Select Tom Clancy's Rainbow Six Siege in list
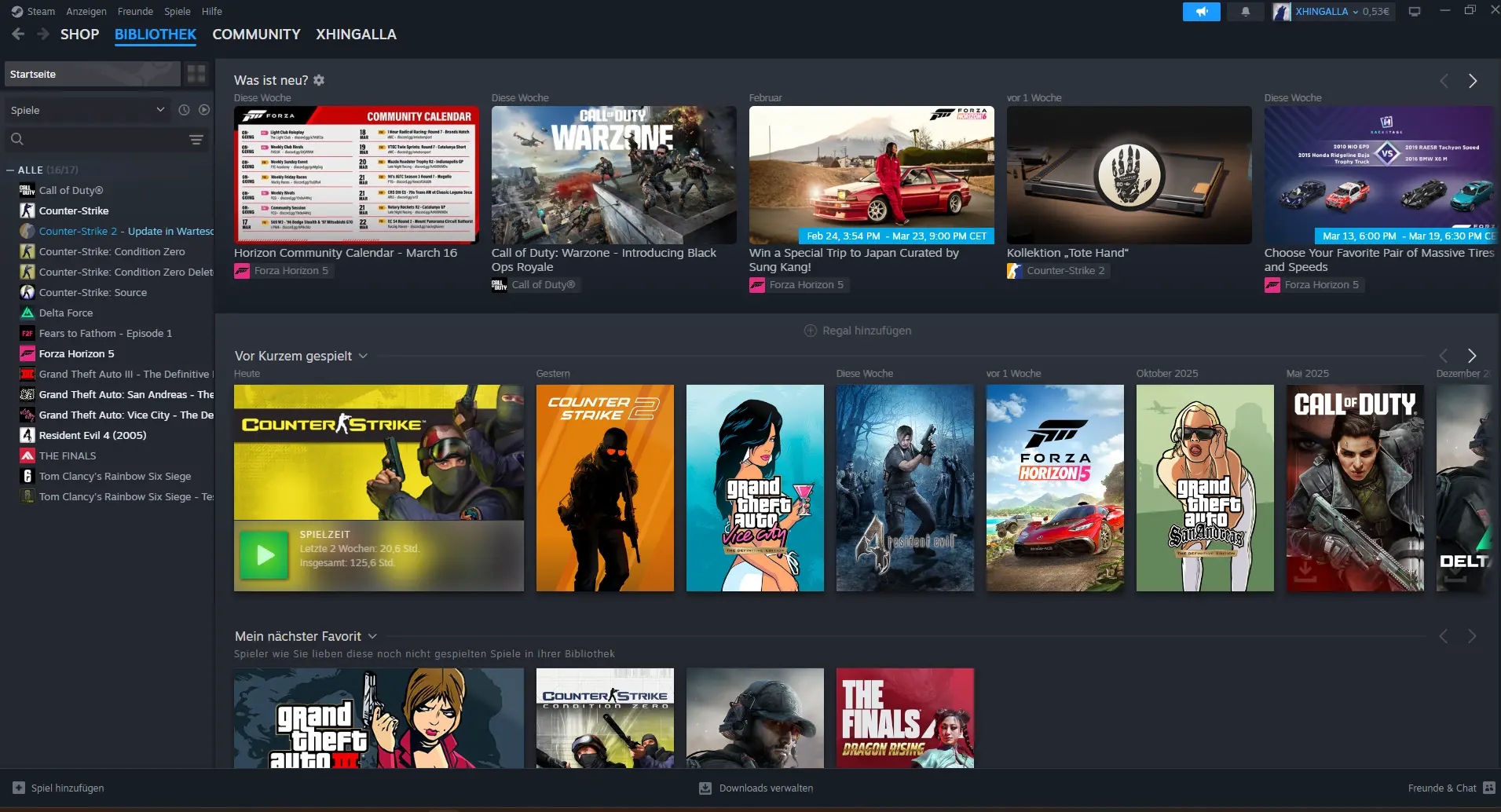The height and width of the screenshot is (812, 1501). coord(116,476)
